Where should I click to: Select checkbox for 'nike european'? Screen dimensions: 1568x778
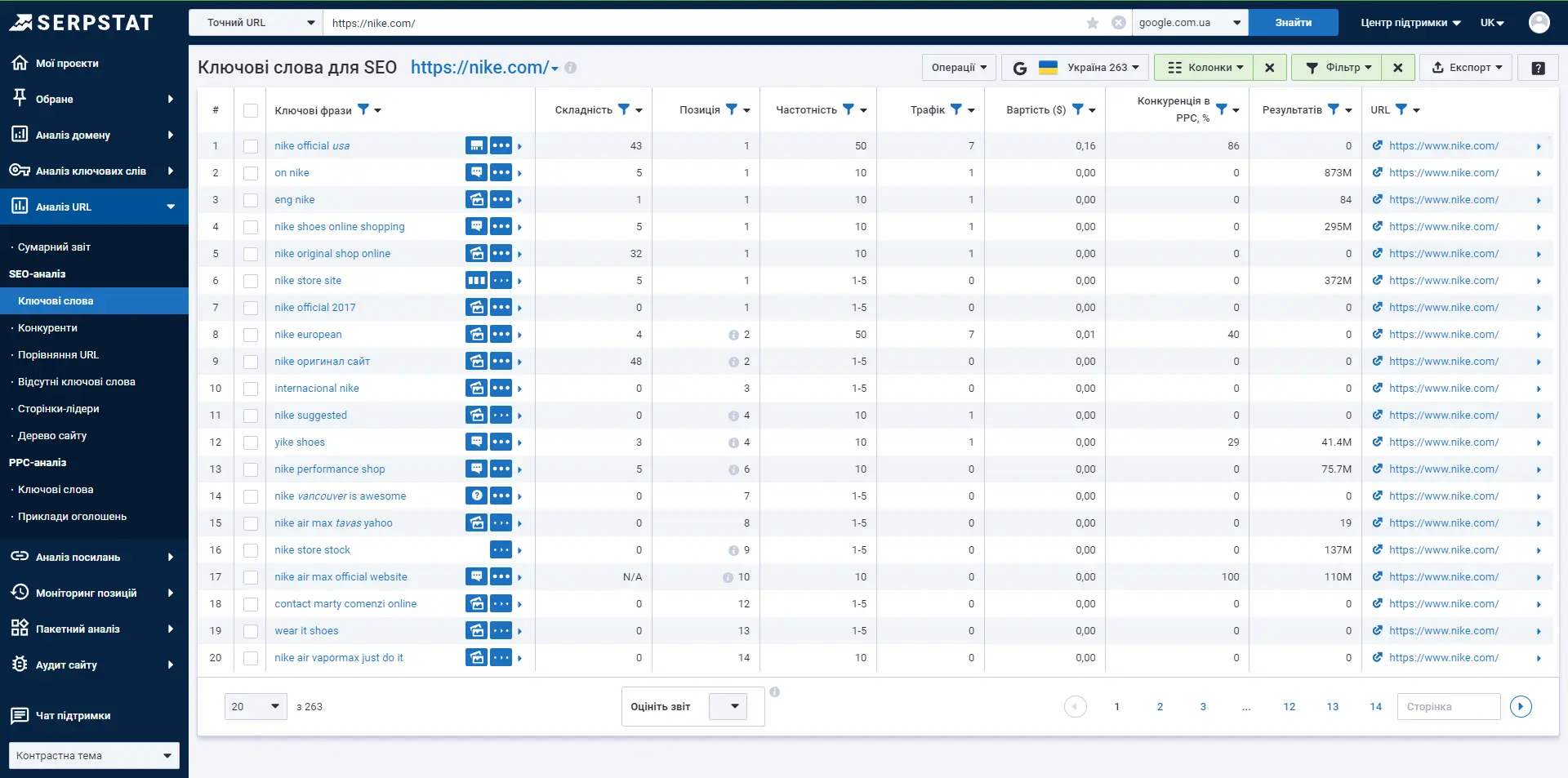[x=251, y=335]
